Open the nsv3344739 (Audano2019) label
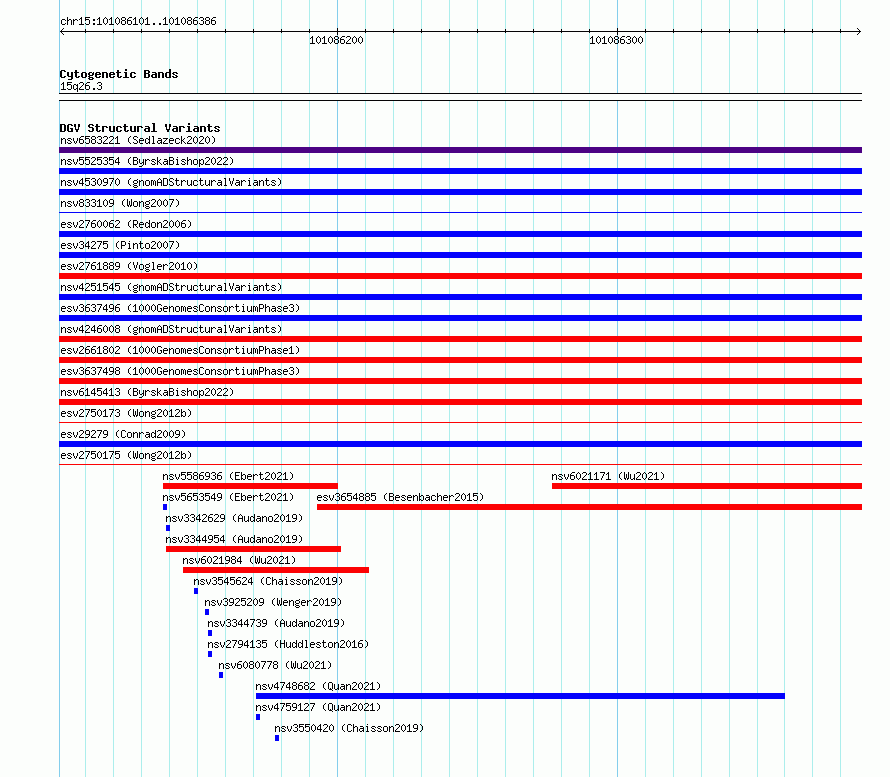Screen dimensions: 890x777 click(x=276, y=623)
